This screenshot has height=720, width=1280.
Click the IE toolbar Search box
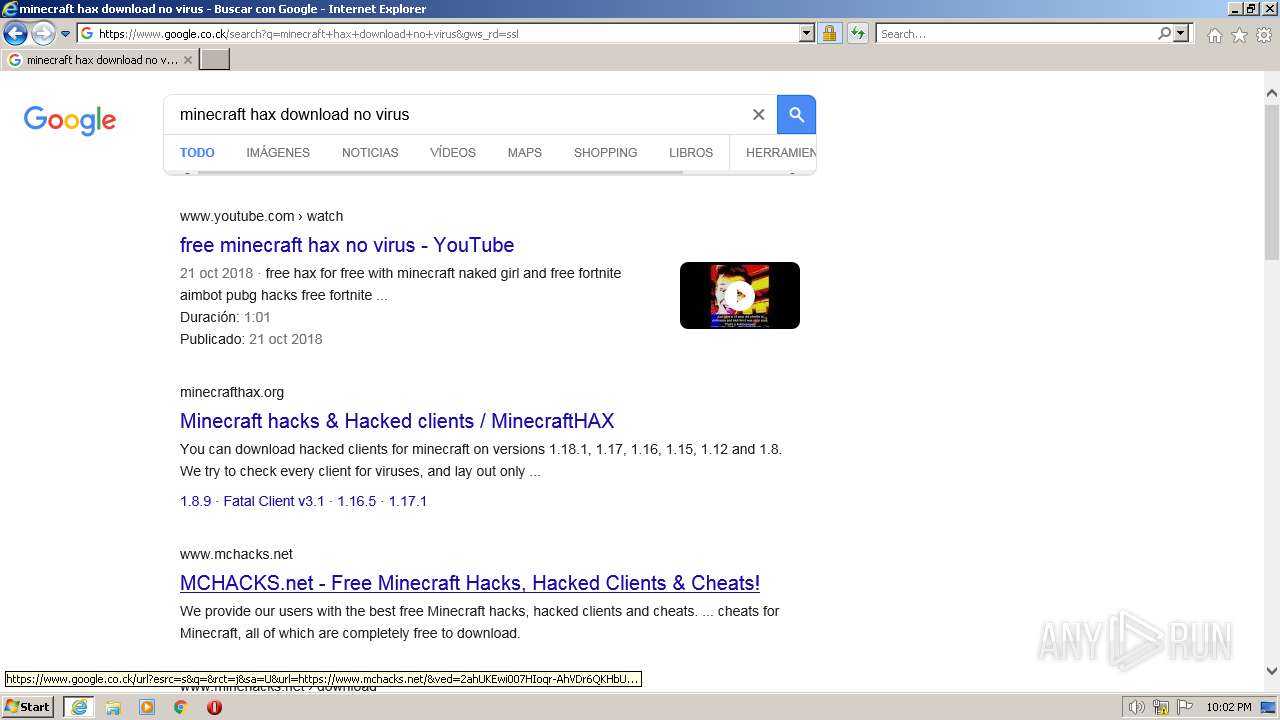[1015, 33]
